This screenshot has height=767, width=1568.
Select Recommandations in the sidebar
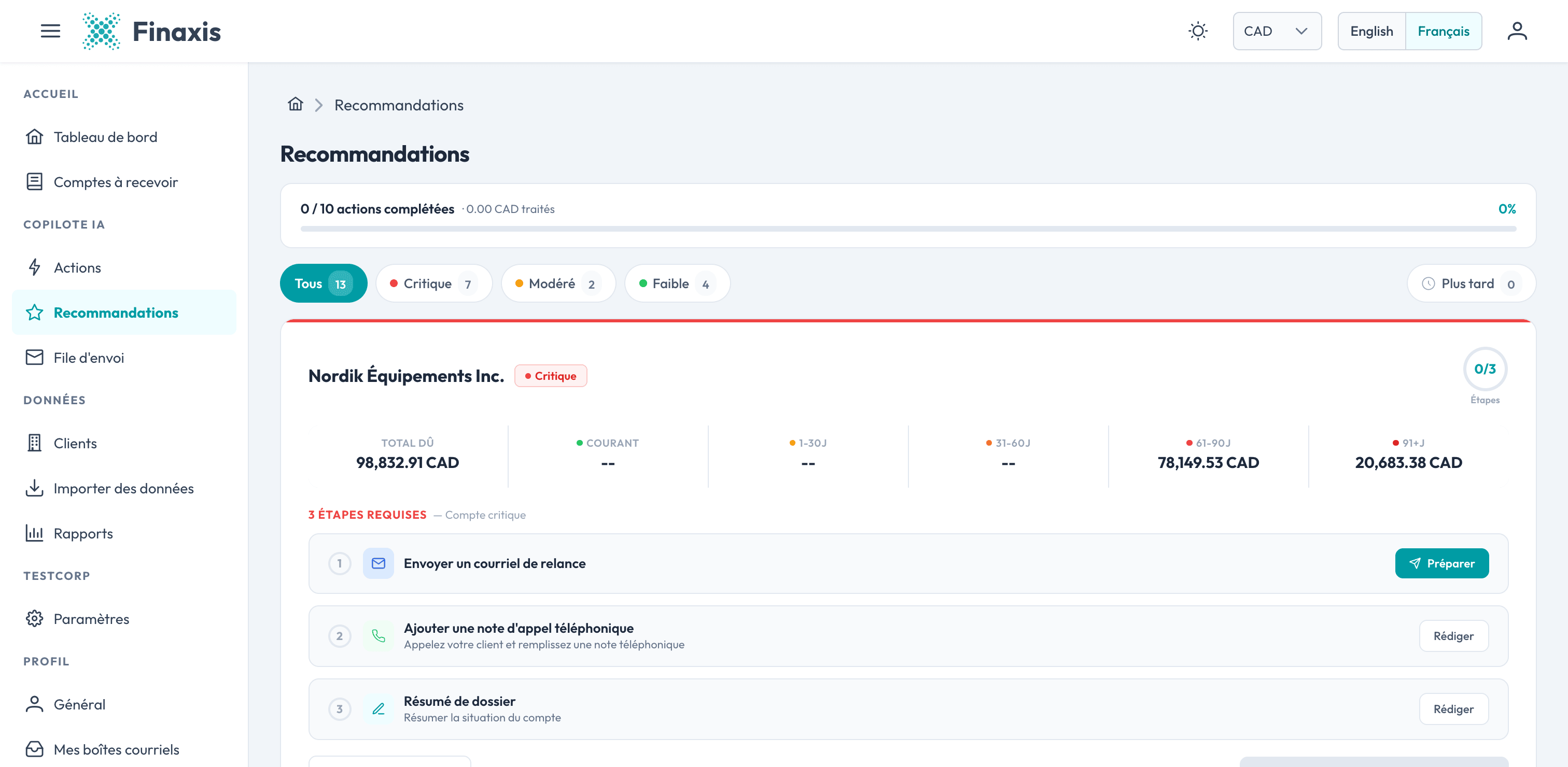[x=124, y=313]
